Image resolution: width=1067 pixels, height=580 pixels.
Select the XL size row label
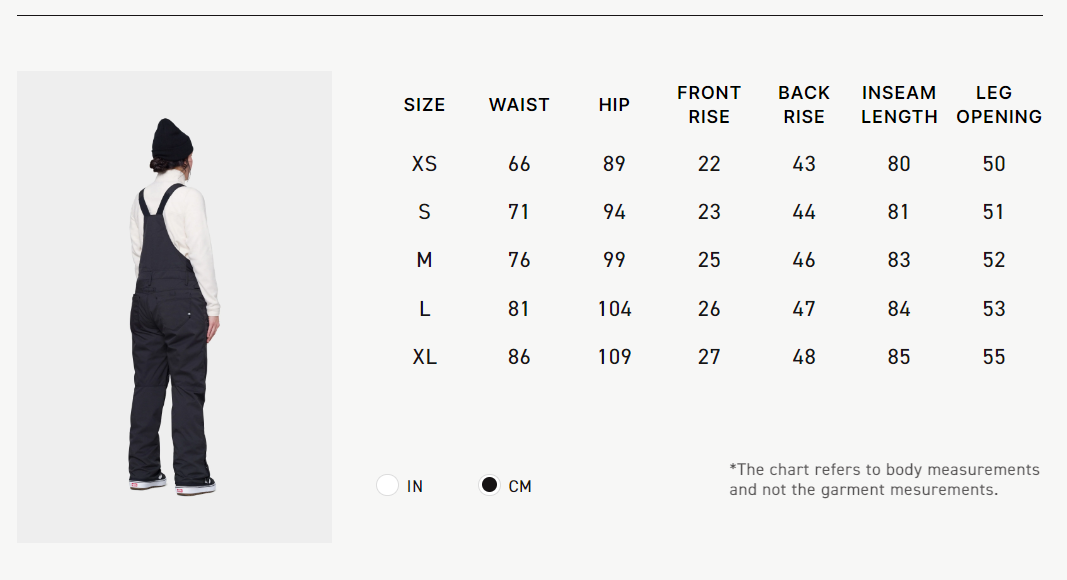click(x=424, y=357)
